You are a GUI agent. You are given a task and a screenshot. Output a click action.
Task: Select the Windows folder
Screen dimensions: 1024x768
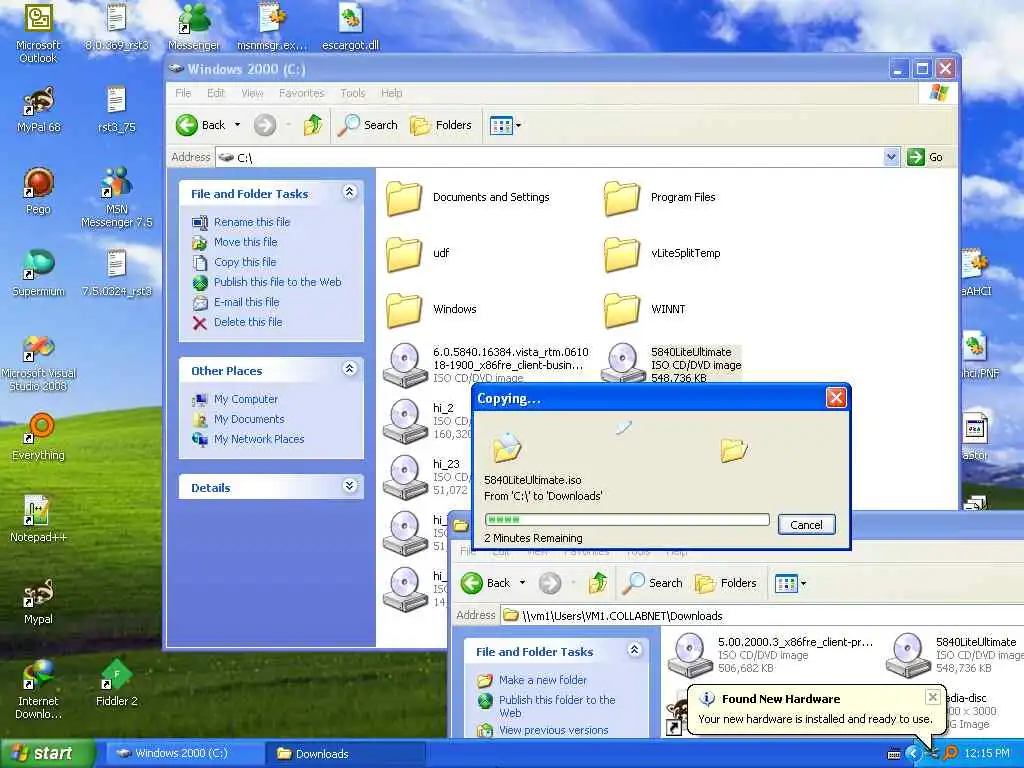[431, 310]
